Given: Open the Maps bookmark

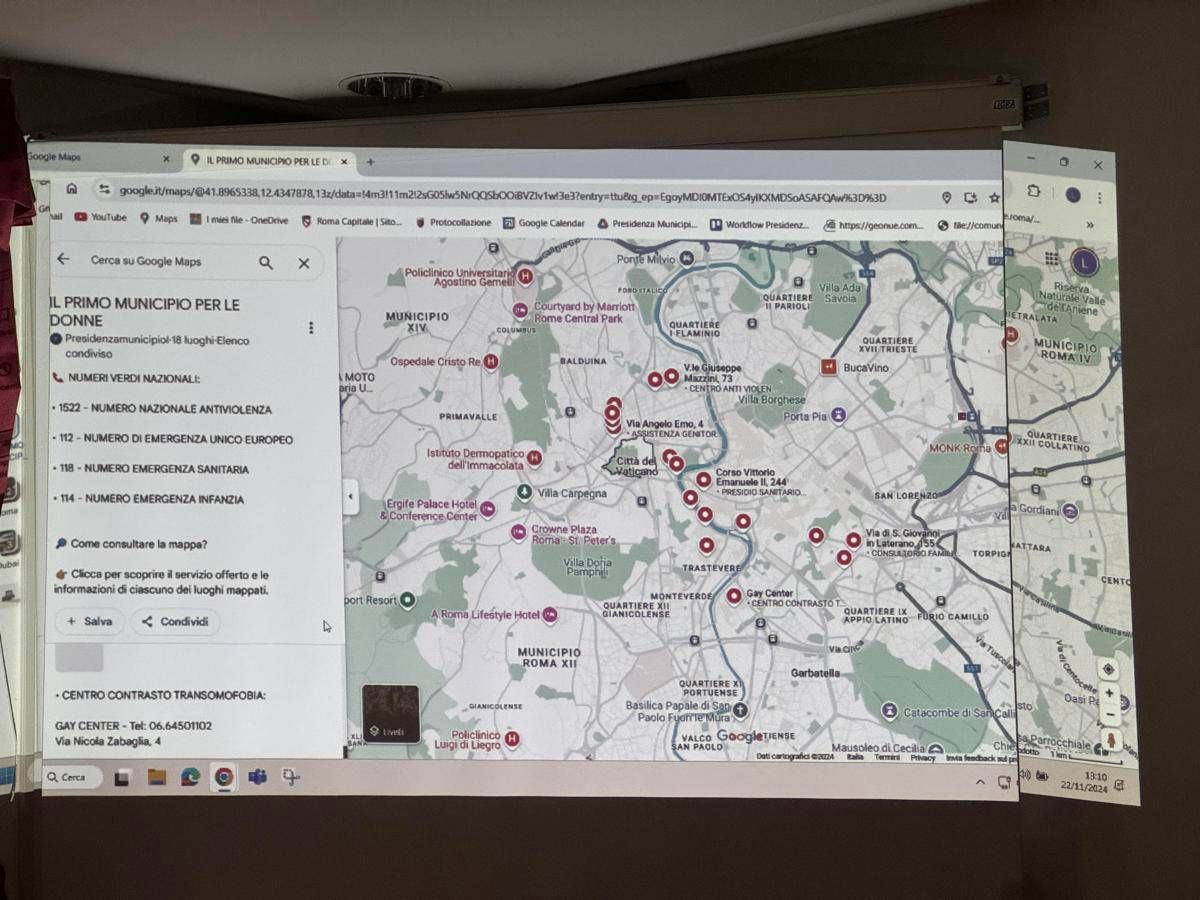Looking at the screenshot, I should [159, 218].
